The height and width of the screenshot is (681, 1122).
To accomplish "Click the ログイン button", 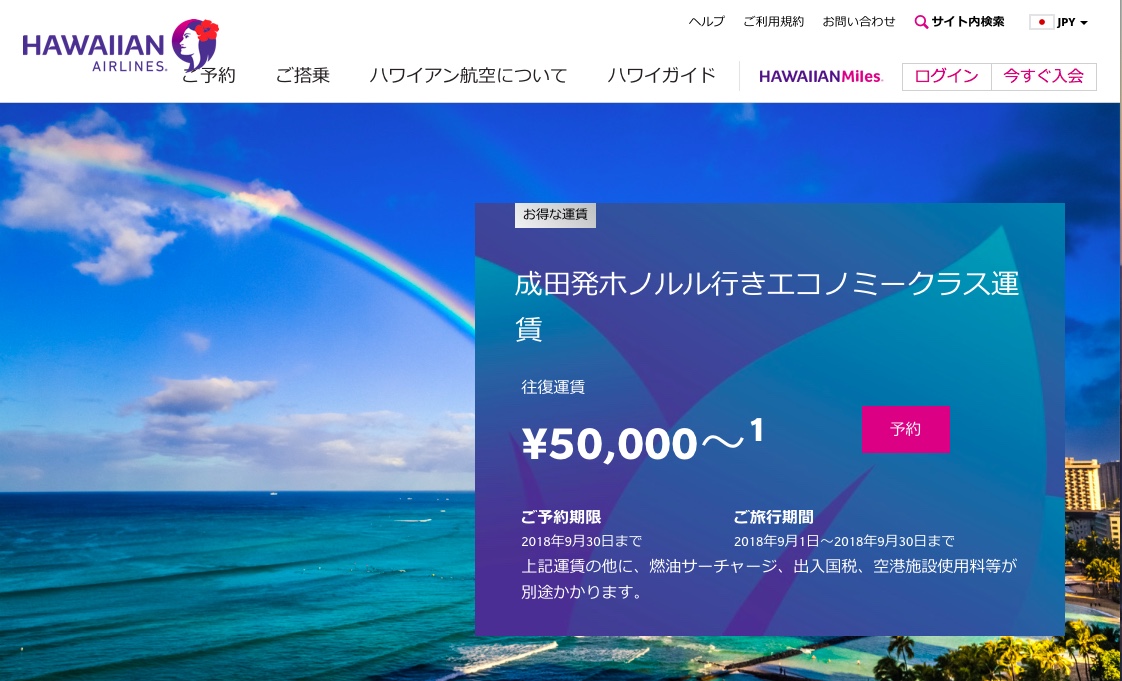I will click(x=947, y=77).
